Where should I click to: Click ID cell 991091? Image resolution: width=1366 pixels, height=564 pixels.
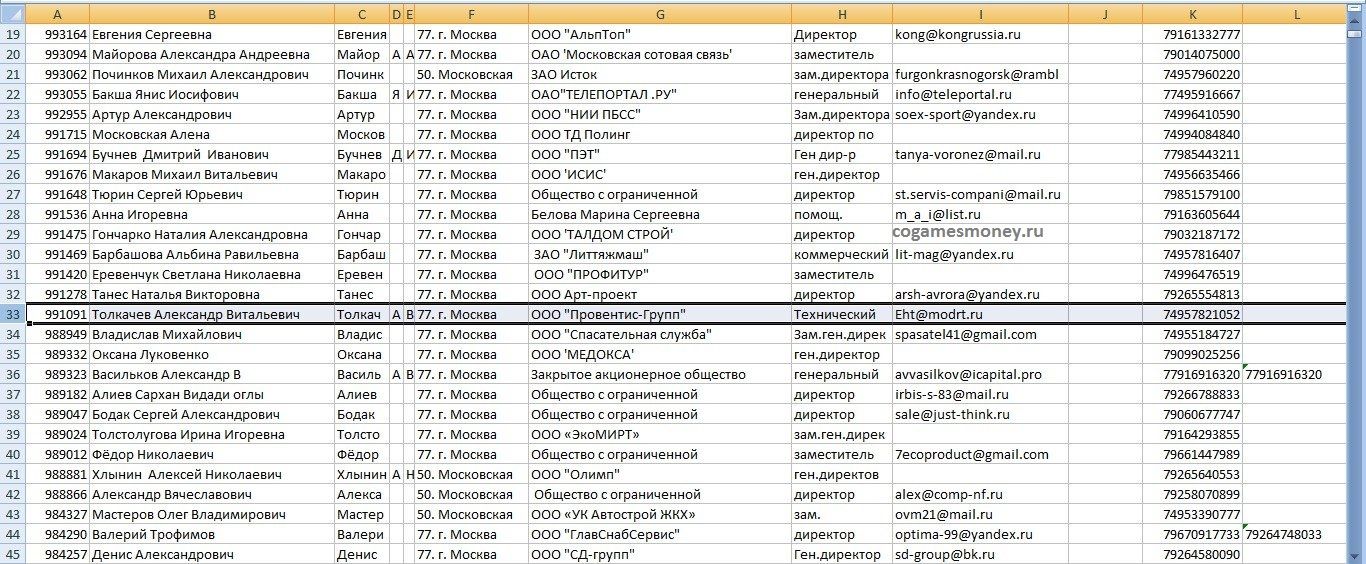point(57,314)
